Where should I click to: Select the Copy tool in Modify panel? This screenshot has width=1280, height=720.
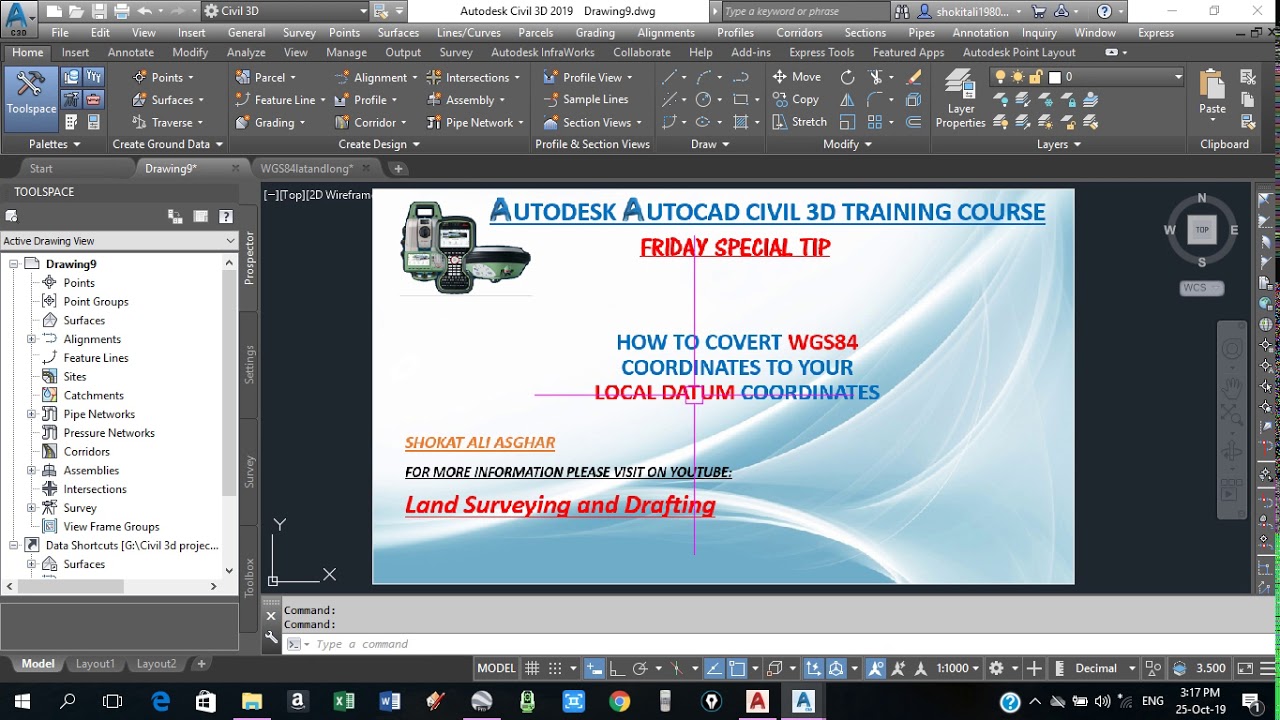tap(795, 99)
